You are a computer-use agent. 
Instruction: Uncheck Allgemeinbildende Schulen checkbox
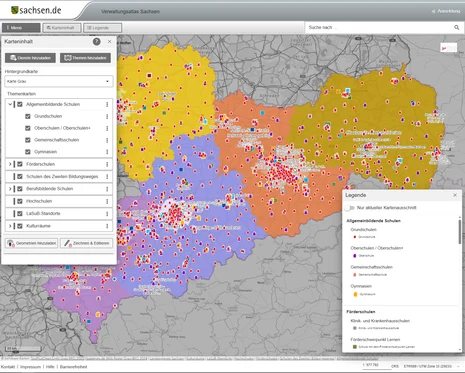[x=20, y=104]
